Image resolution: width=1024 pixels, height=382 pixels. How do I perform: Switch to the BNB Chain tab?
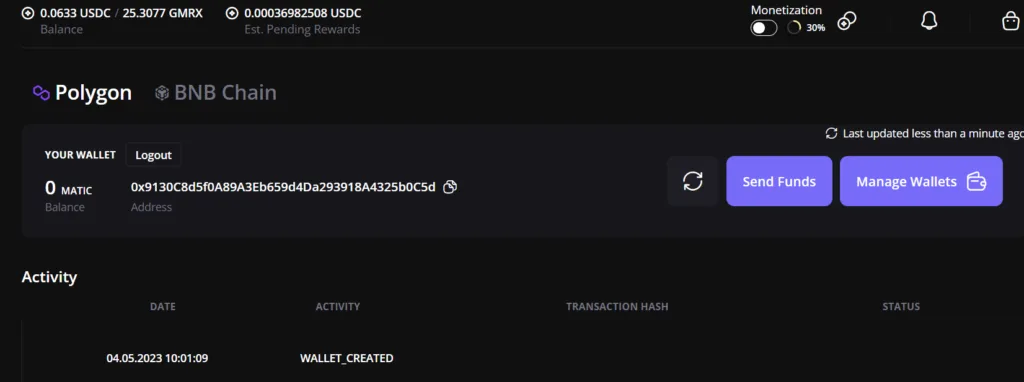(x=216, y=93)
